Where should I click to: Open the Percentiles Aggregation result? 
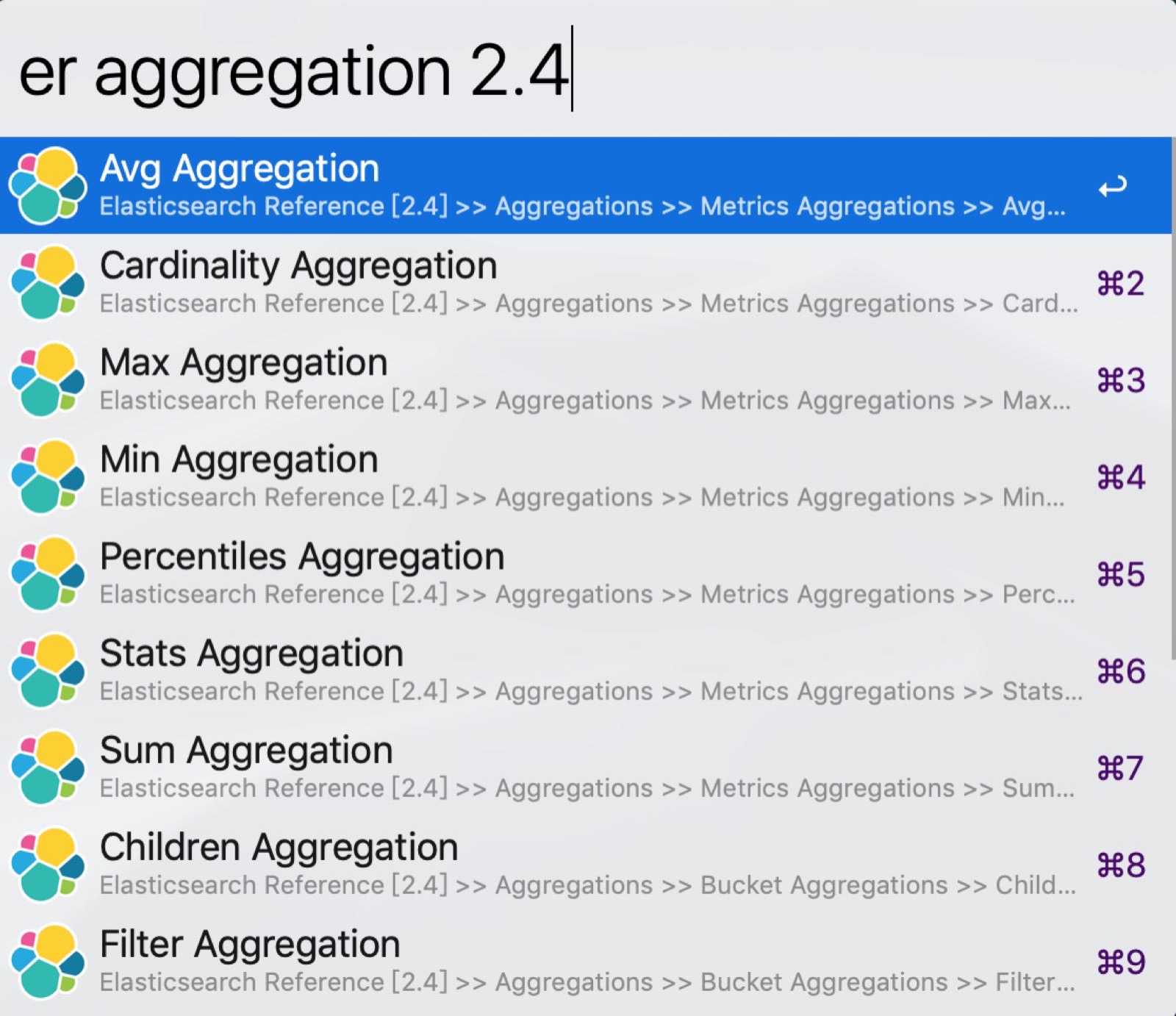[586, 573]
